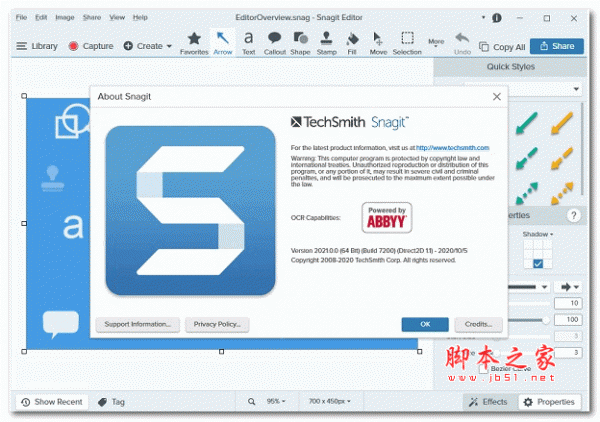Click the Quick Styles vertical scrollbar

click(582, 149)
